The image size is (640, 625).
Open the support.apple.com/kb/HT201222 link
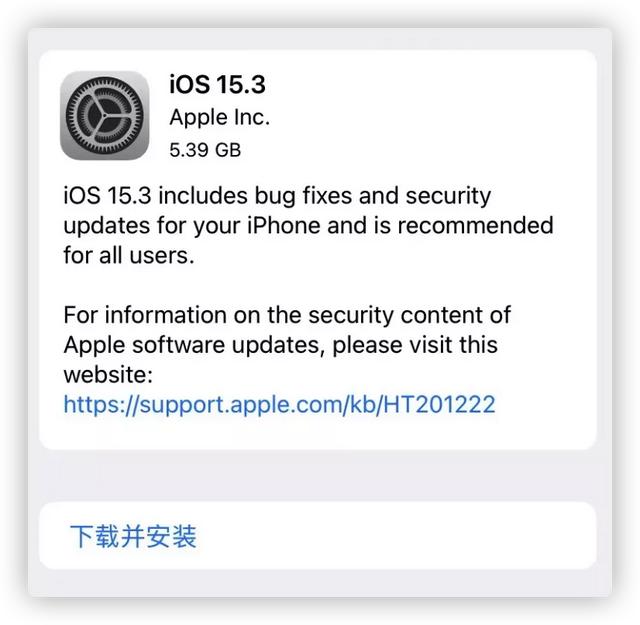[x=280, y=405]
